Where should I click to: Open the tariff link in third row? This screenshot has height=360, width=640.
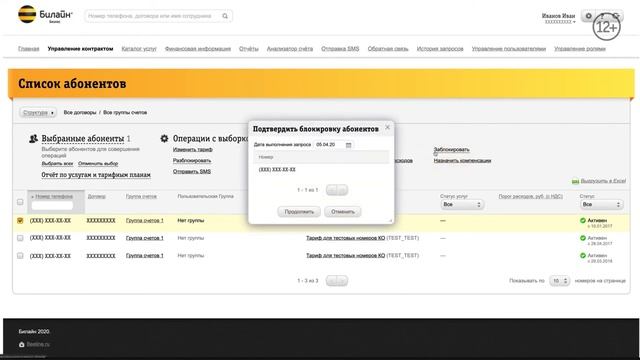click(x=345, y=256)
